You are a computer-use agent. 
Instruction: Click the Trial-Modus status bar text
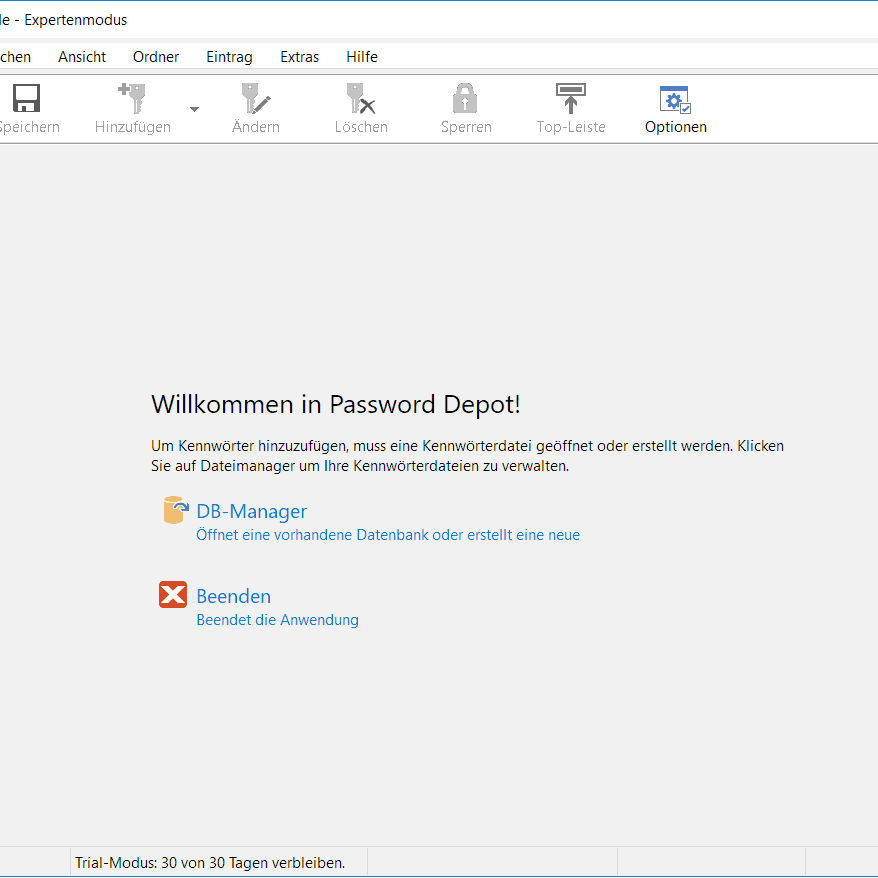(x=210, y=863)
